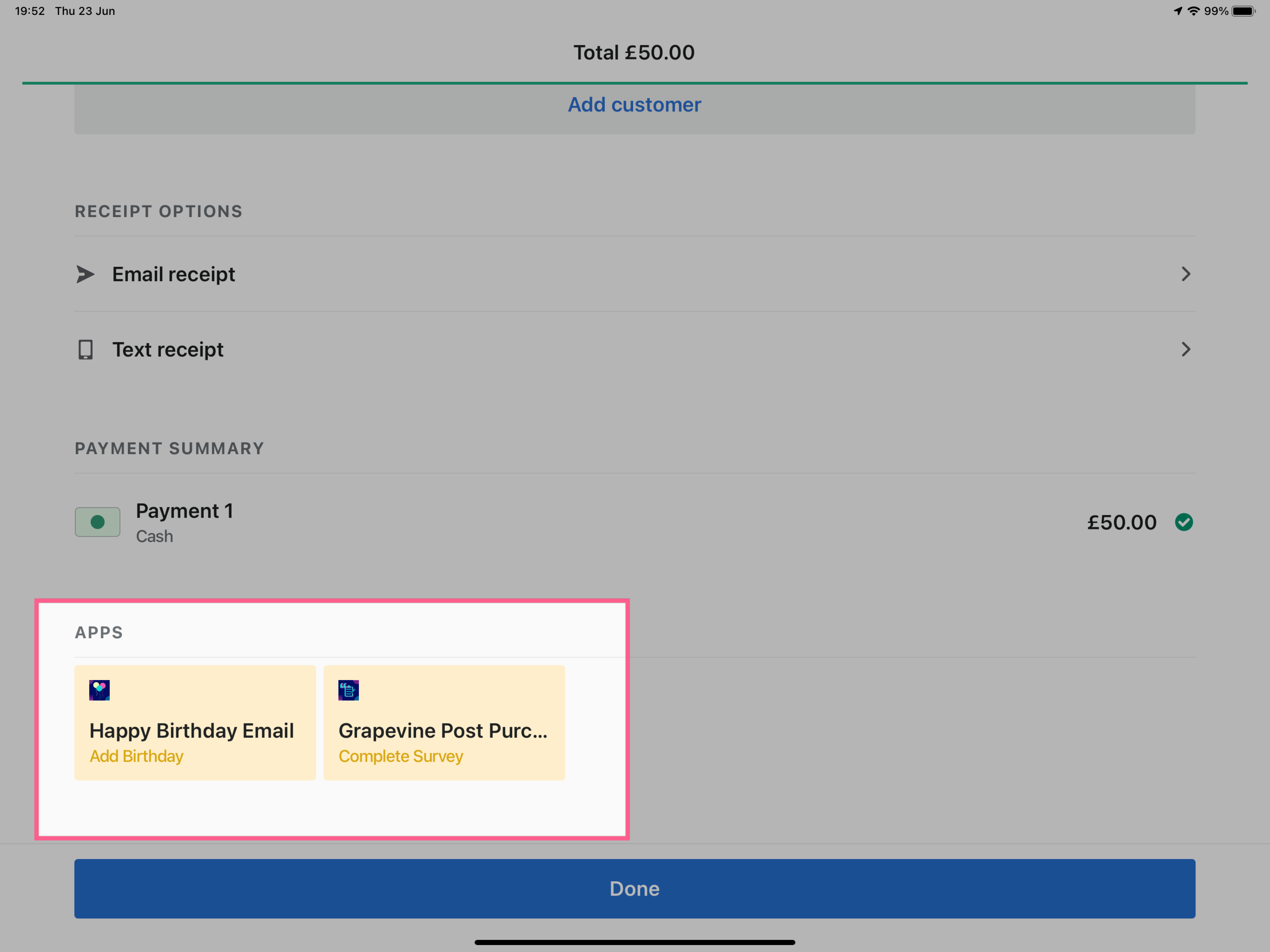Tap the Grapevine survey app icon
The image size is (1270, 952).
tap(349, 690)
